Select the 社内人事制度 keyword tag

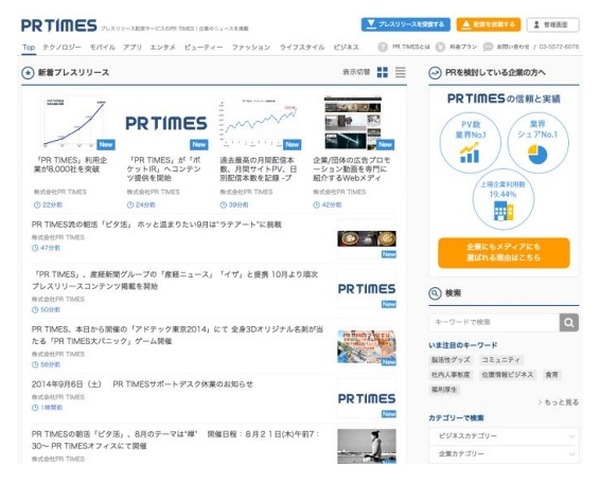pos(451,375)
